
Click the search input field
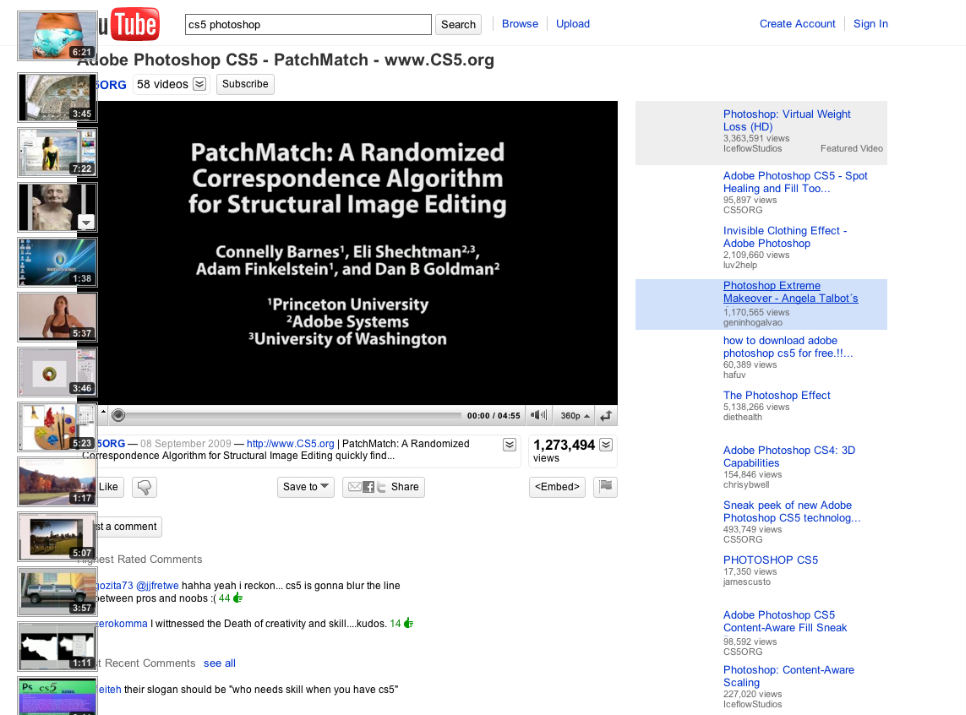[308, 25]
